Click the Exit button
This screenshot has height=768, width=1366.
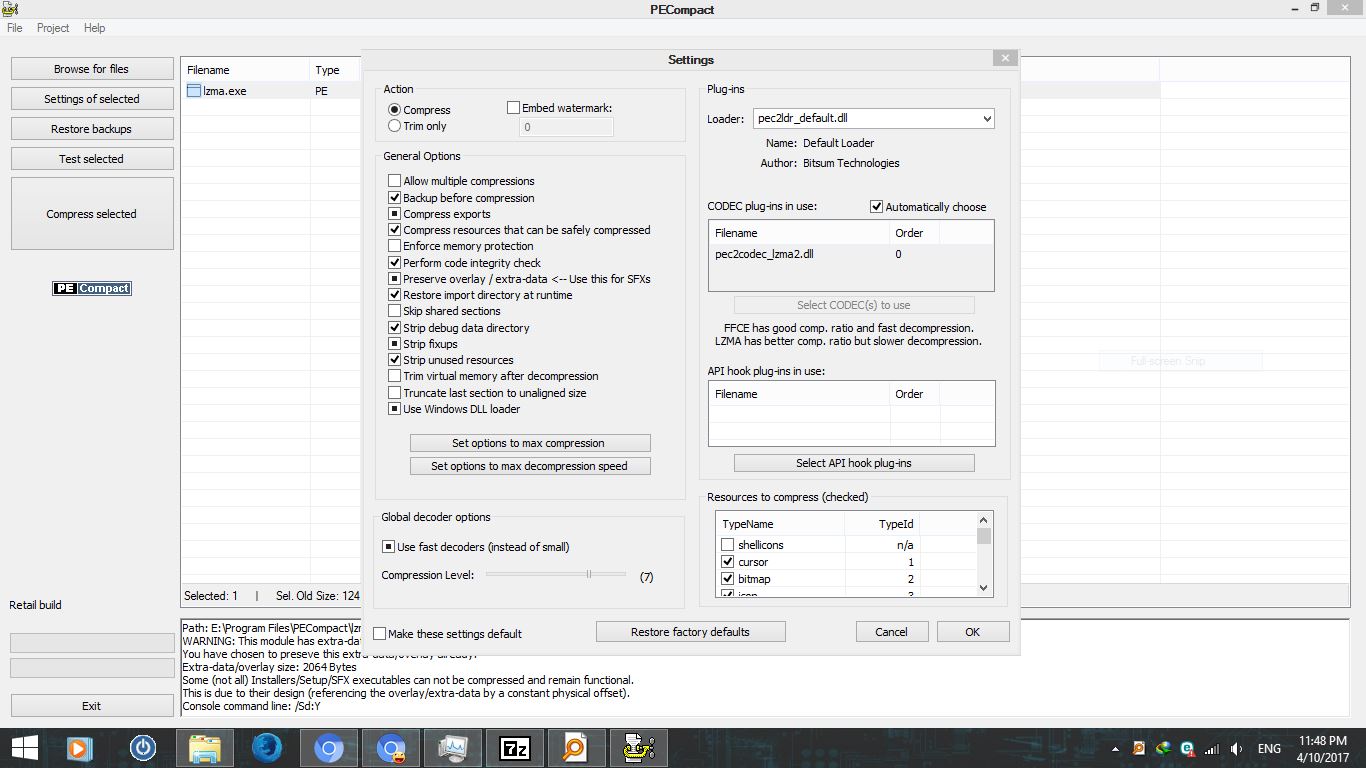tap(92, 706)
